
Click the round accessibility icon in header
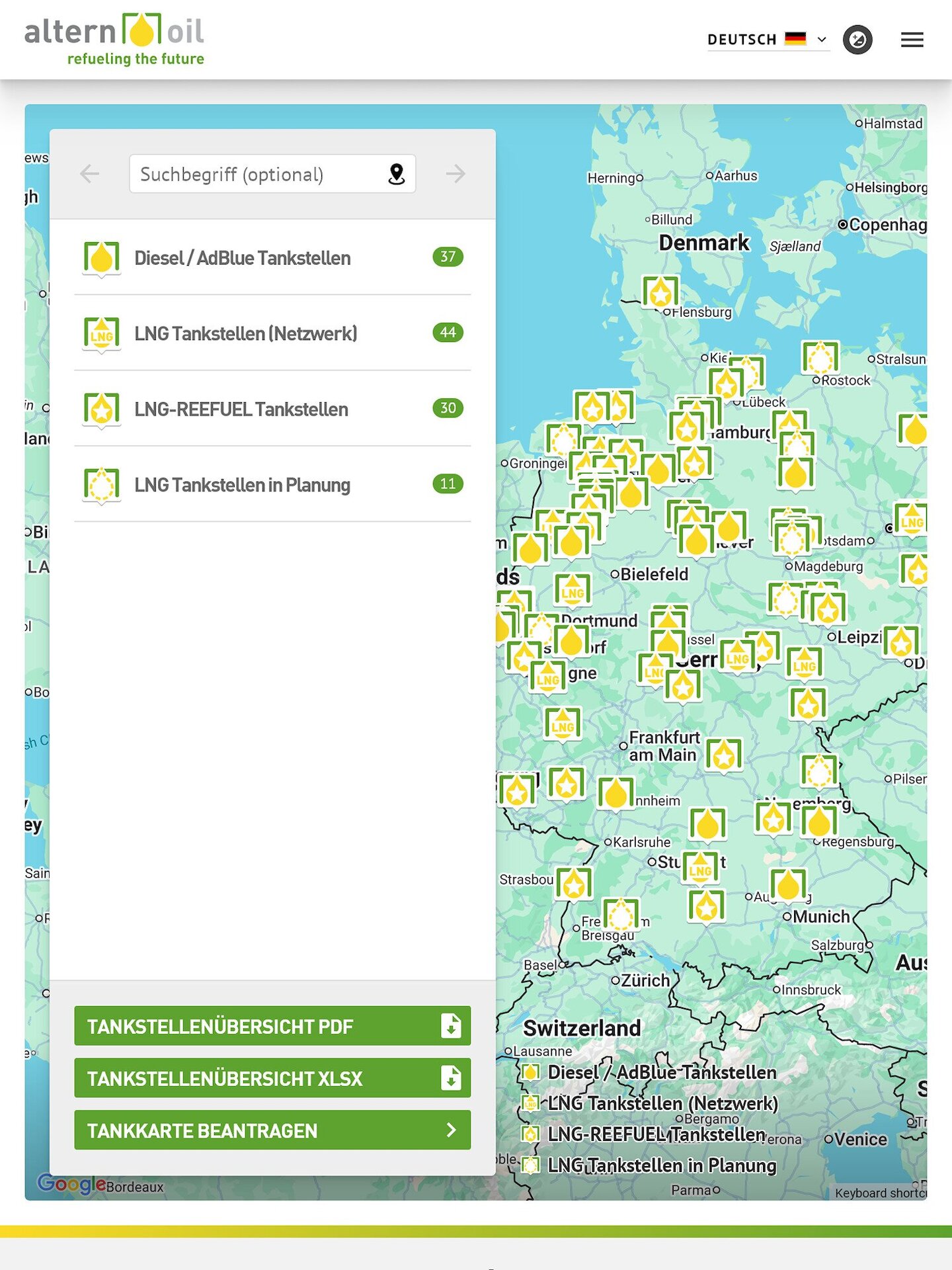(x=857, y=40)
